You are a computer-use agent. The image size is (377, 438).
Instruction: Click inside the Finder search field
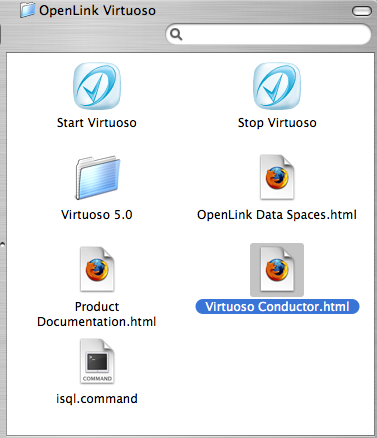(268, 34)
